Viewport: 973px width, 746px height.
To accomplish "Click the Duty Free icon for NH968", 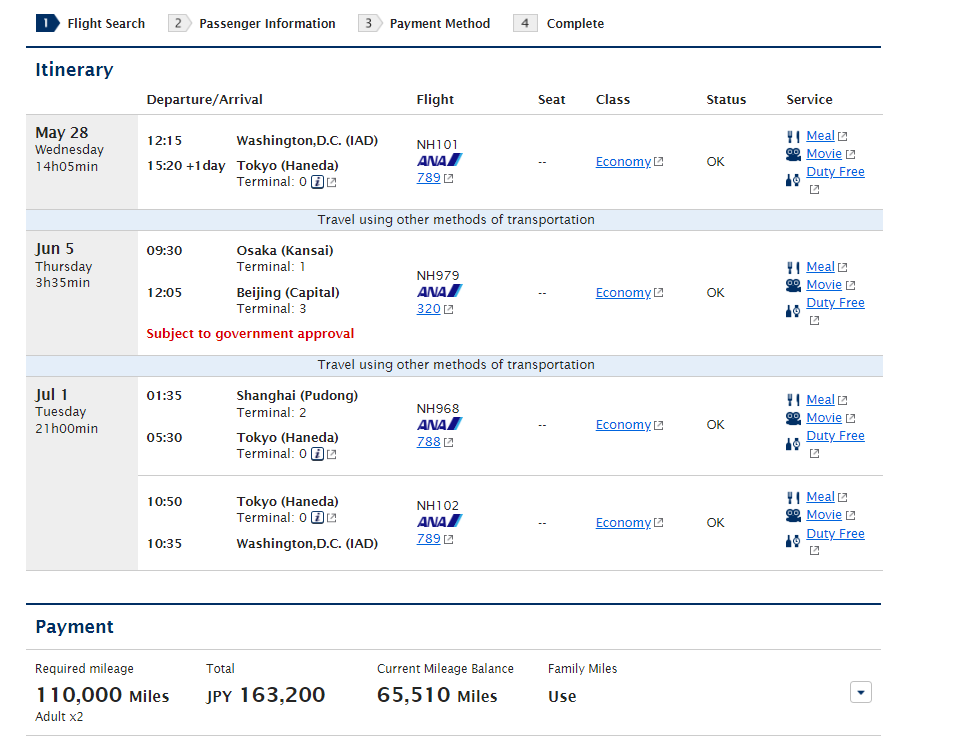I will (793, 443).
